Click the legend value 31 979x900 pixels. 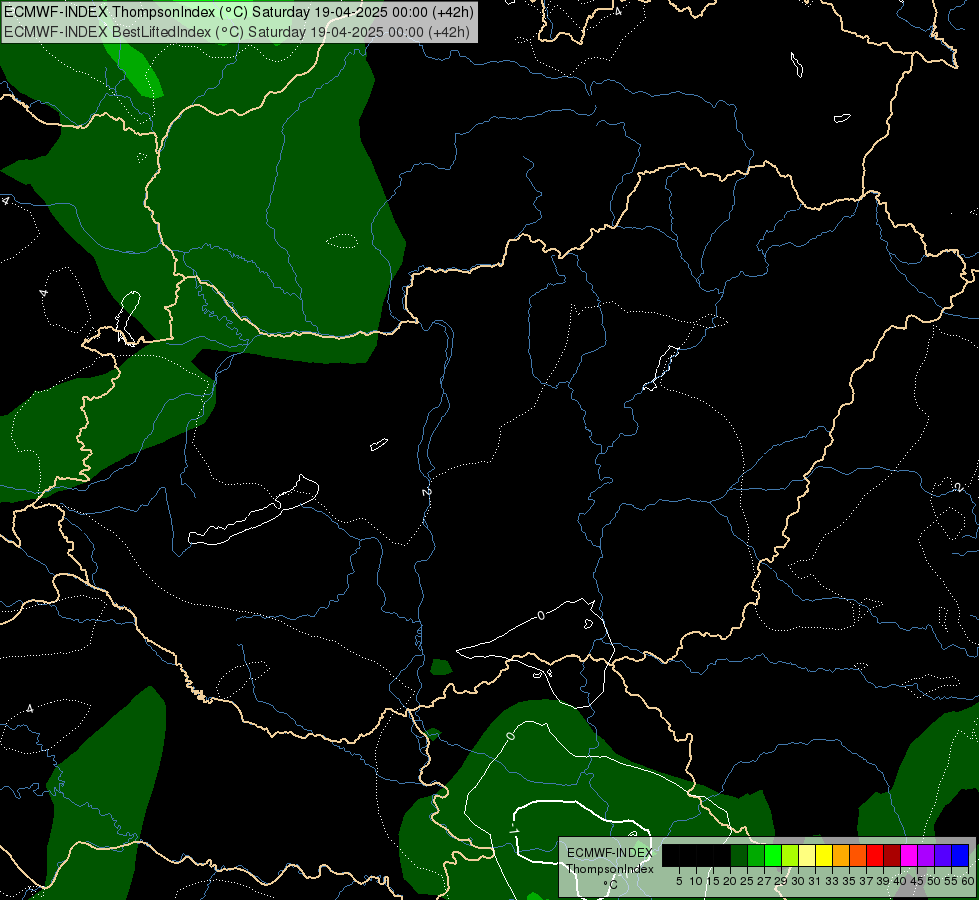point(815,881)
